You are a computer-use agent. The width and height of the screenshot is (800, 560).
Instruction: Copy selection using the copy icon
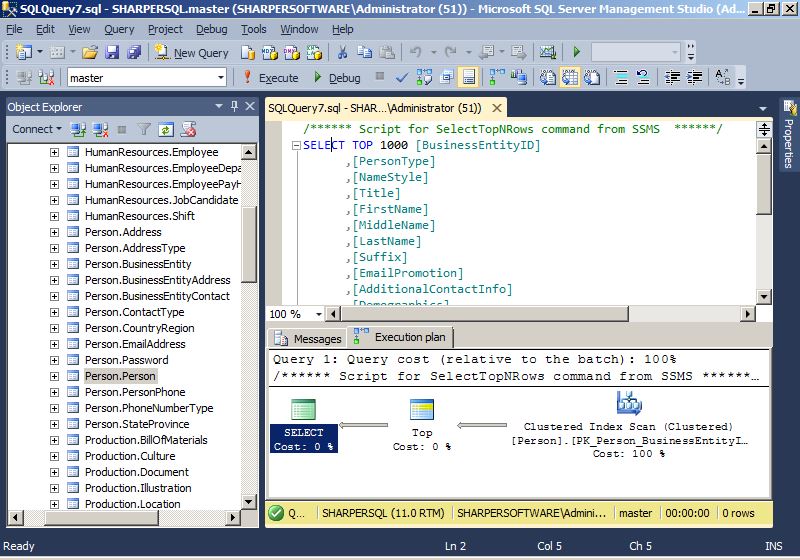point(364,52)
